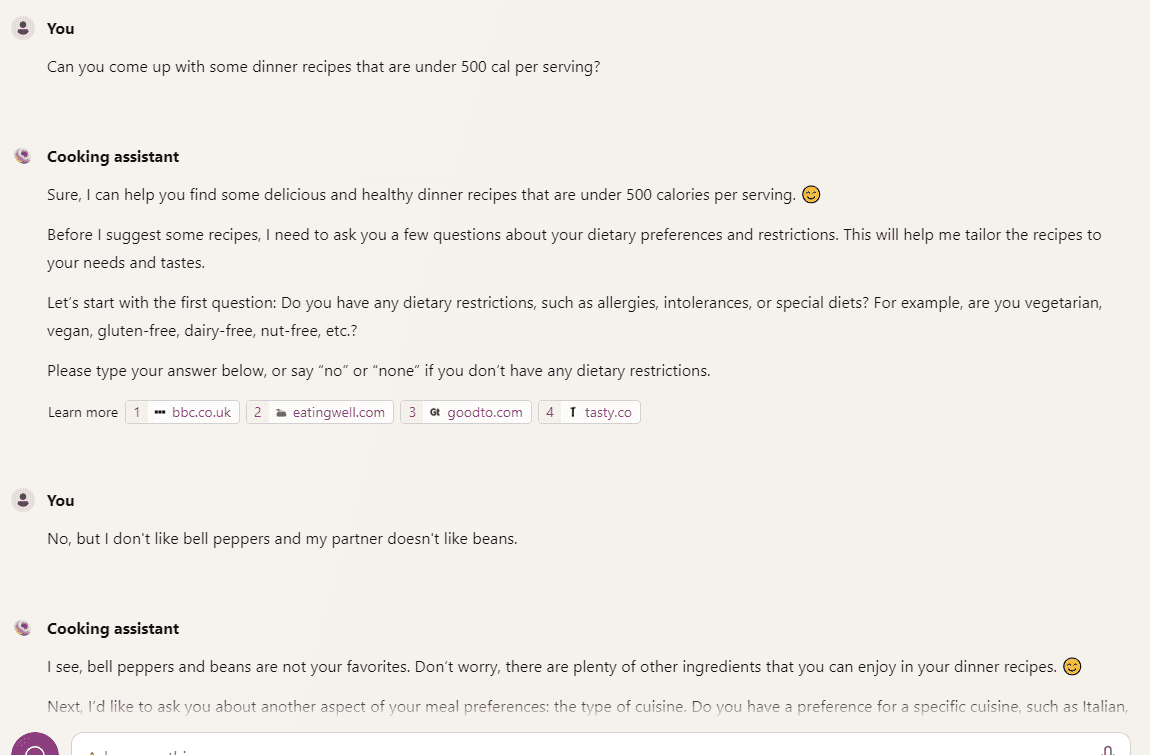Screen dimensions: 1150x755
Task: Click the citation number 1 badge
Action: (137, 412)
